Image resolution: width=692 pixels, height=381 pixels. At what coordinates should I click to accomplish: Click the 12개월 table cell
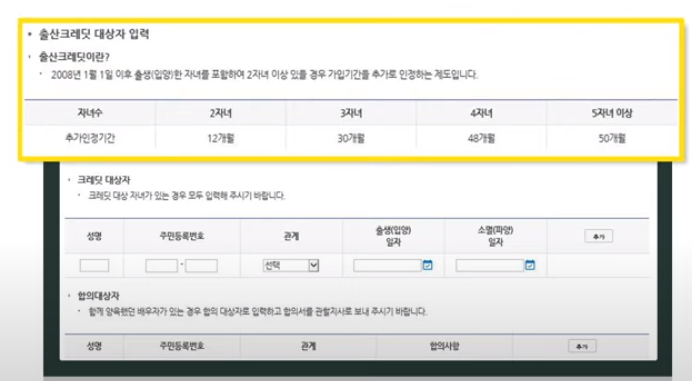(x=221, y=138)
